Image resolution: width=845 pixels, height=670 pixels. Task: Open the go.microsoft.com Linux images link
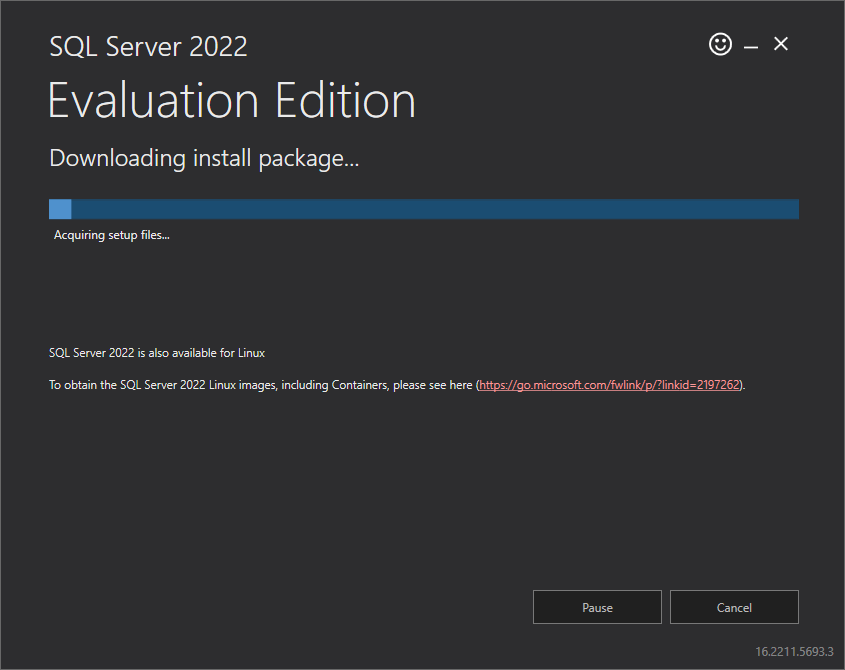click(x=609, y=385)
